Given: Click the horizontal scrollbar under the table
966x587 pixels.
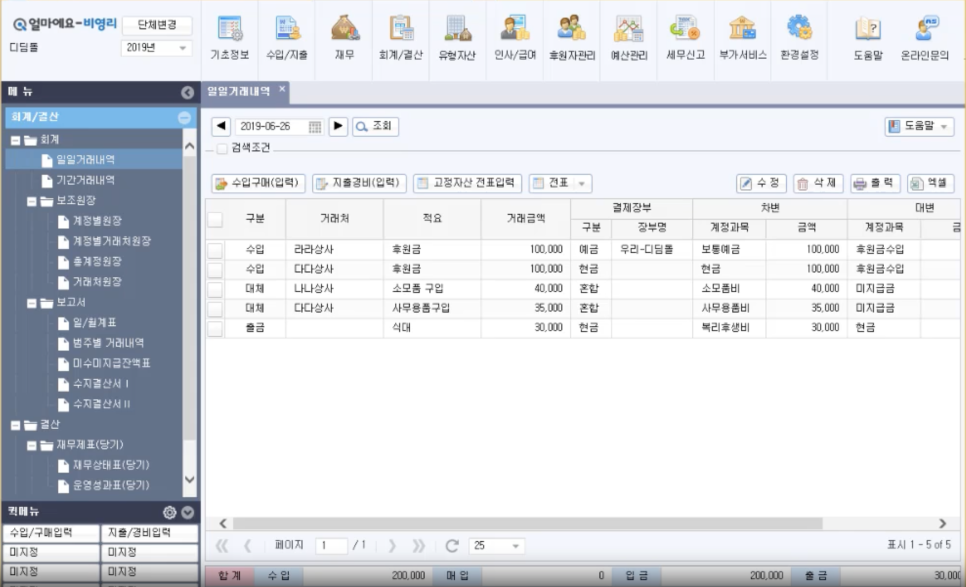Looking at the screenshot, I should pyautogui.click(x=527, y=524).
